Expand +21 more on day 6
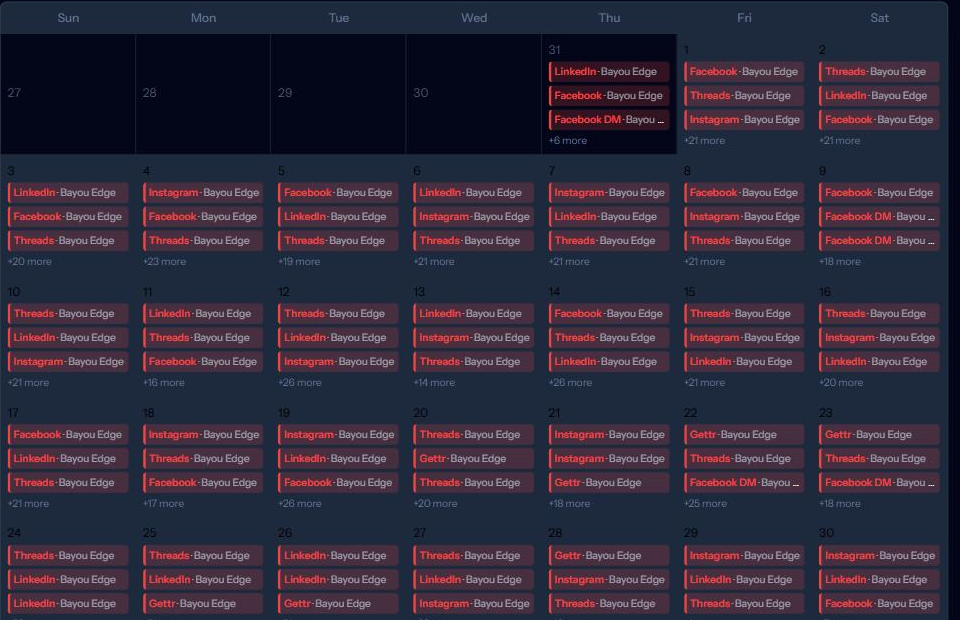Image resolution: width=960 pixels, height=620 pixels. pyautogui.click(x=434, y=261)
